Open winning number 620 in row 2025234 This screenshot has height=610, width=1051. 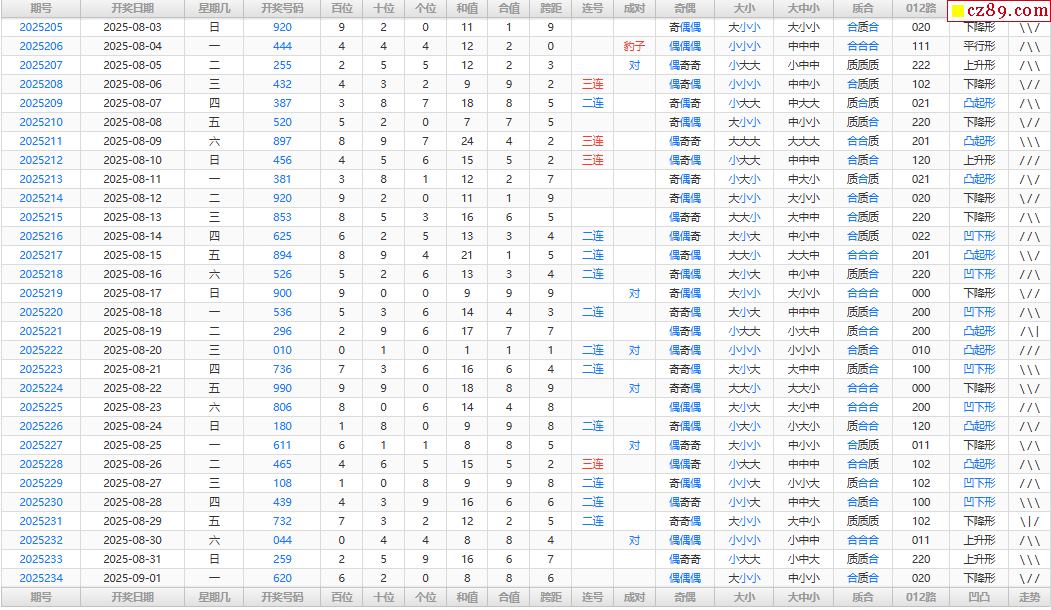[282, 578]
